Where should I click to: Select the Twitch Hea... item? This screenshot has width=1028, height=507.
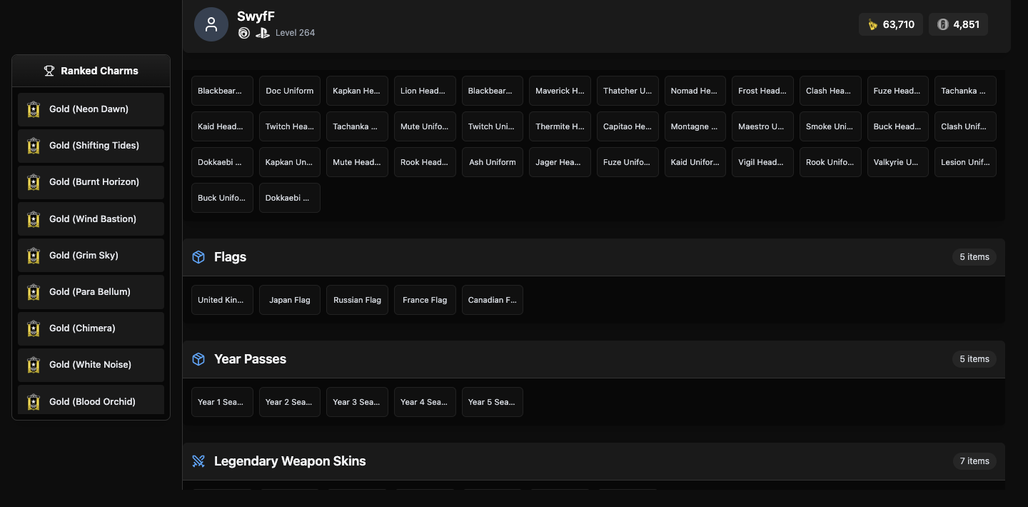pyautogui.click(x=290, y=127)
